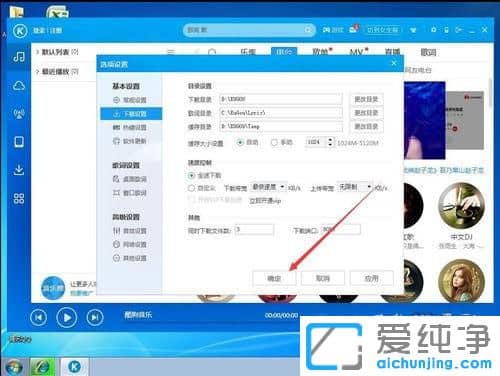This screenshot has height=376, width=500.
Task: Click 更改目录 for the 下载目录 row
Action: point(366,99)
